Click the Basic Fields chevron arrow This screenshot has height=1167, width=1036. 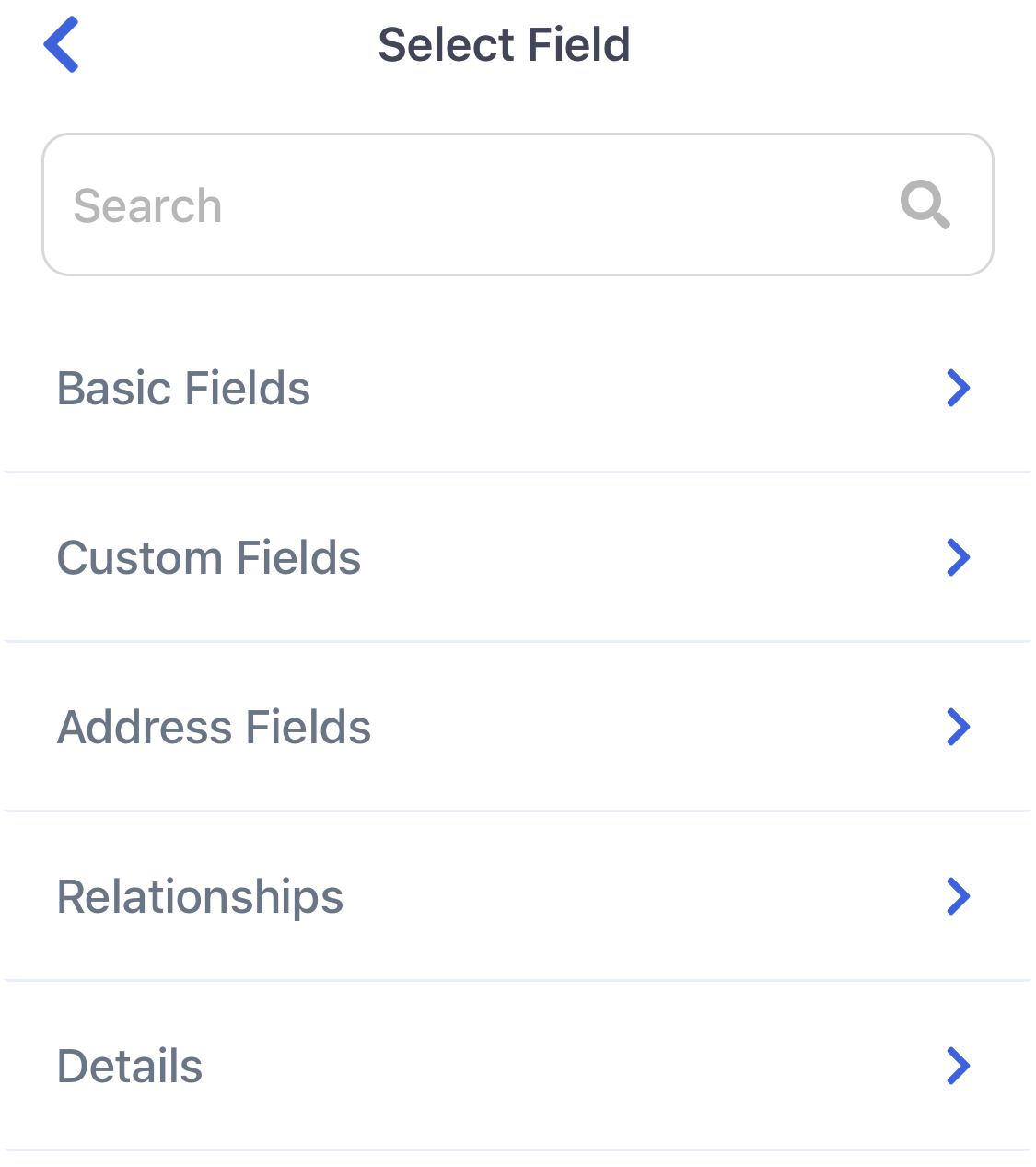point(958,388)
